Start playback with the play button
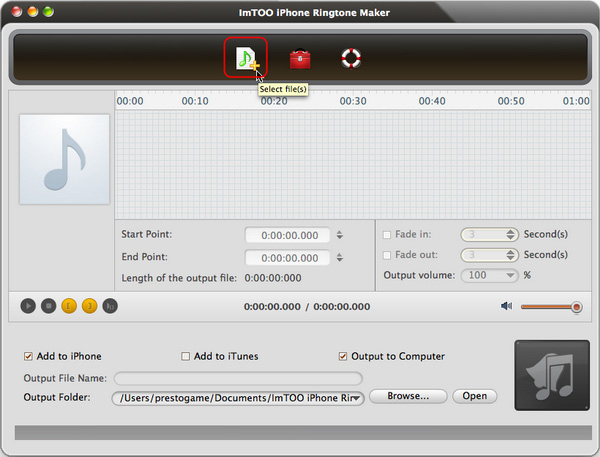600x457 pixels. coord(28,306)
